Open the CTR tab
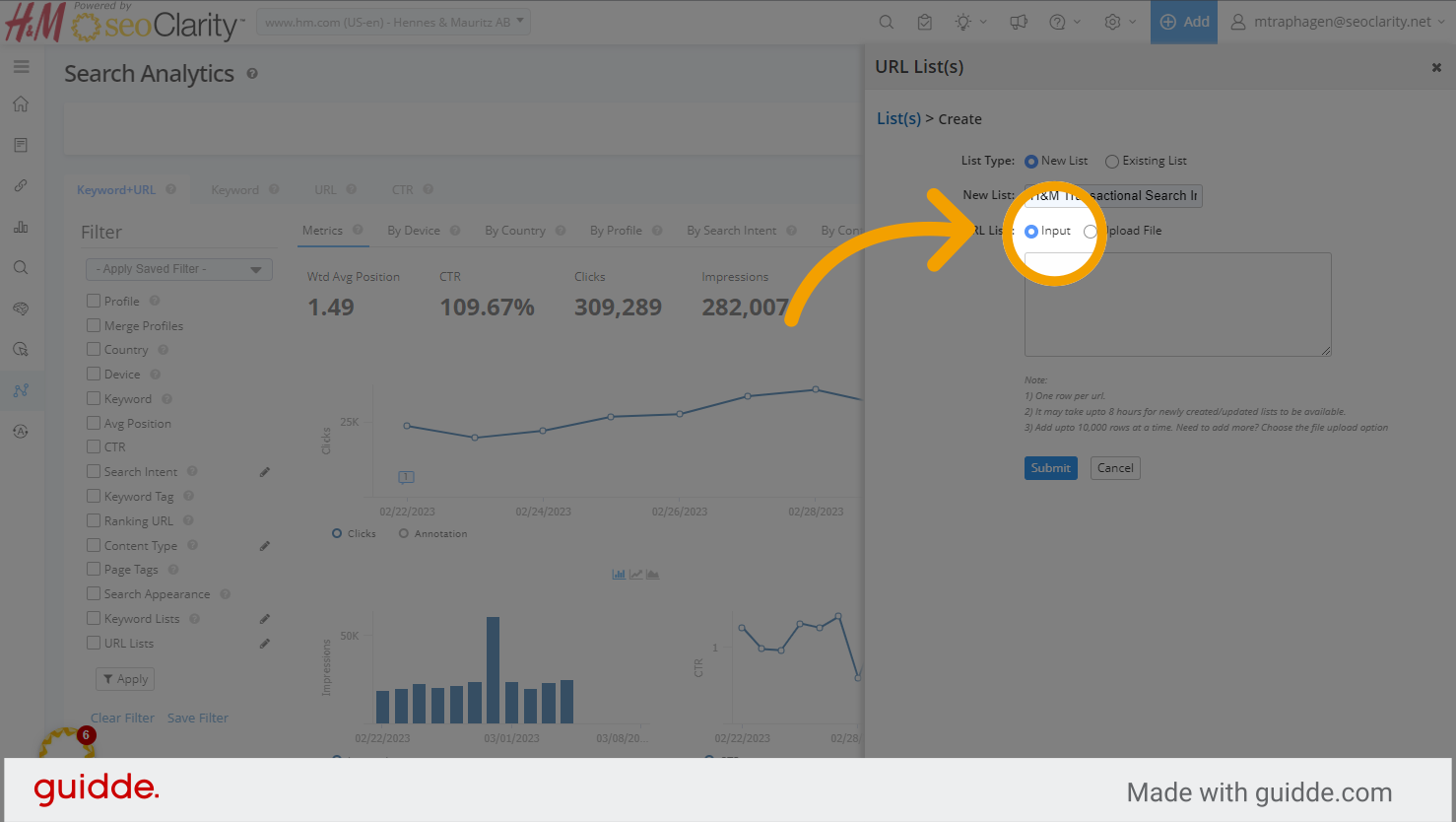This screenshot has height=822, width=1456. point(403,190)
